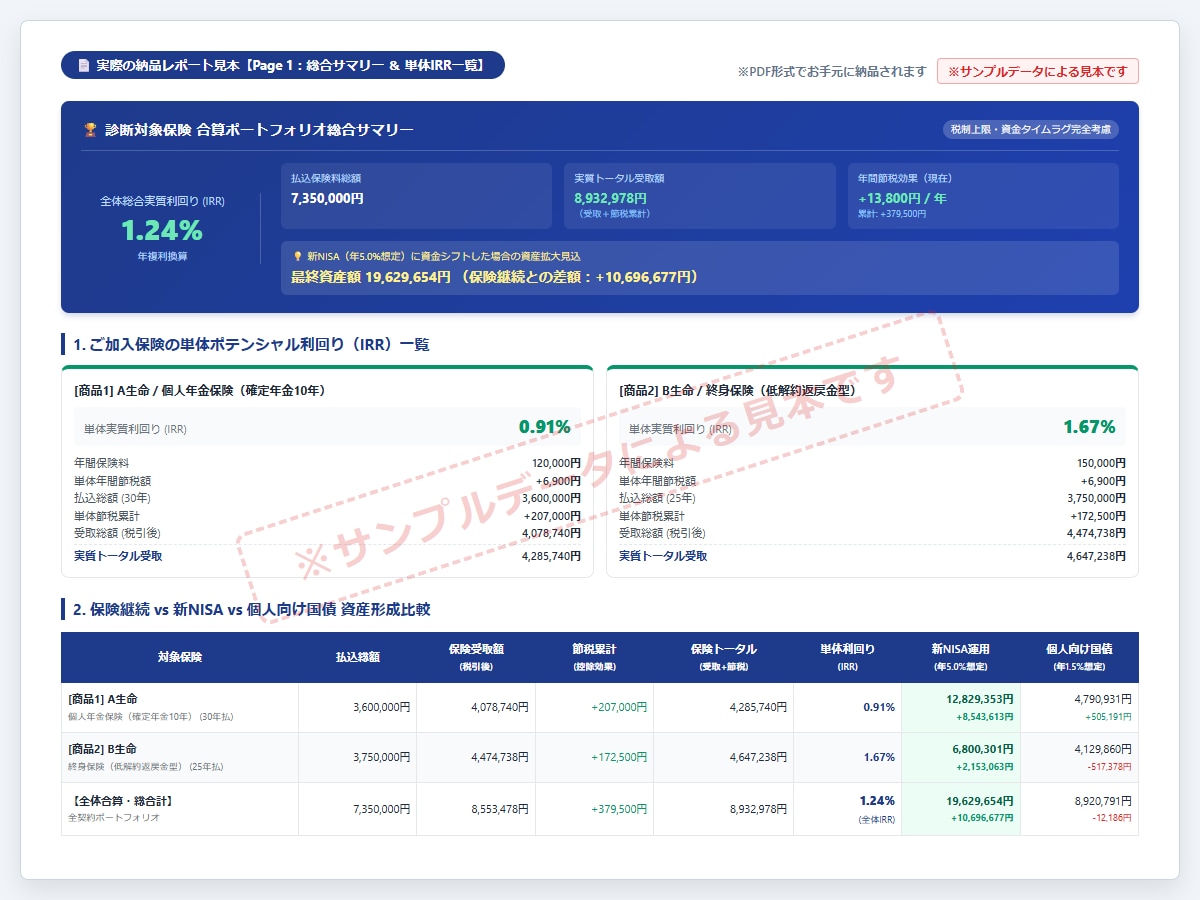The height and width of the screenshot is (900, 1200).
Task: Click 4,129,860円 in the 個人向け国債 column
Action: tap(1103, 749)
